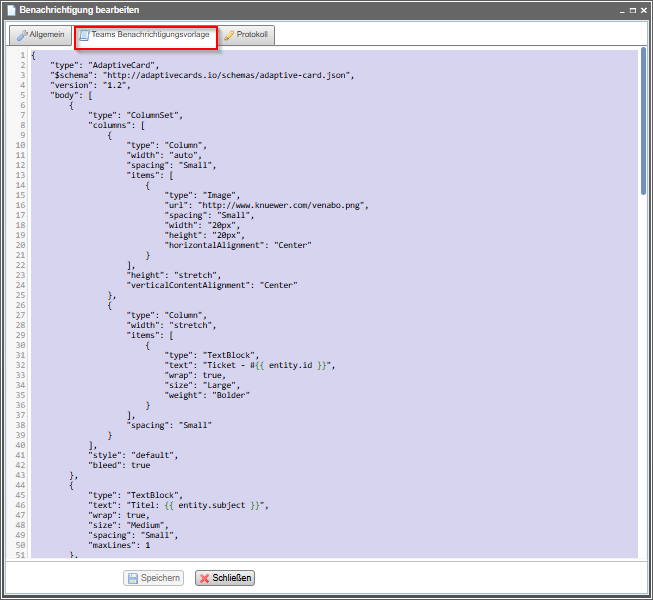
Task: Click the wrench icon on the Allgemein tab
Action: click(x=21, y=35)
